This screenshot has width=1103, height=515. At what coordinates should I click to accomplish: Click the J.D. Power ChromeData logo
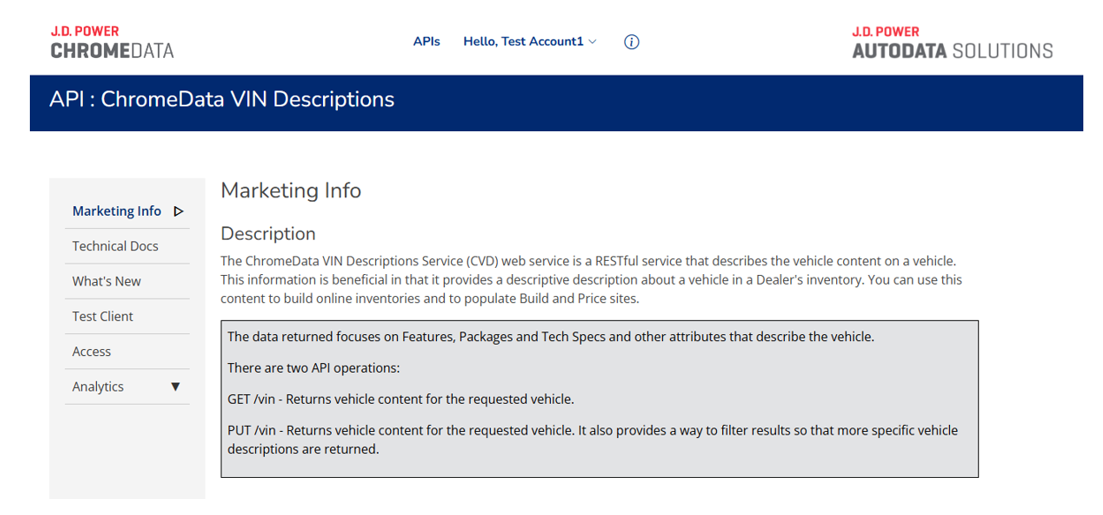(112, 42)
